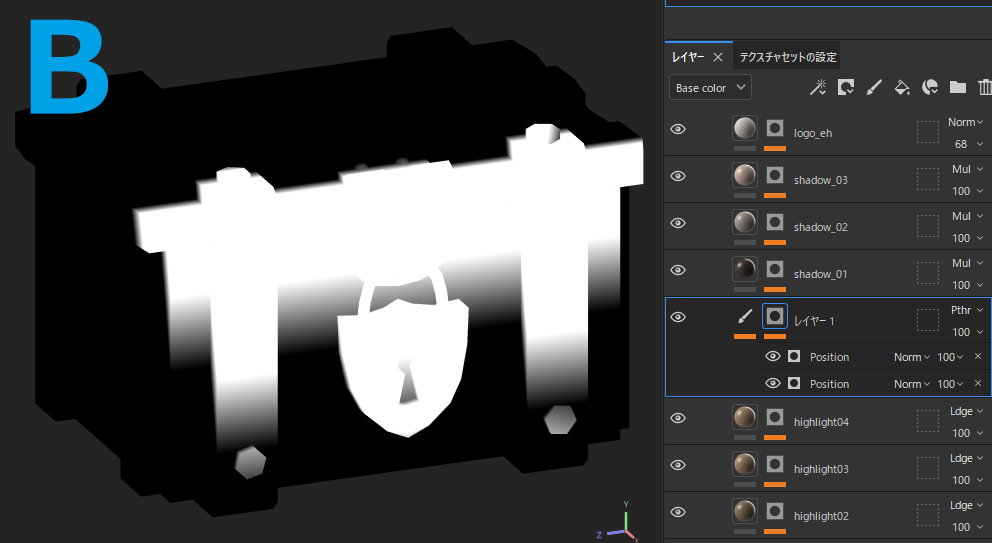Create a new layer folder

tap(957, 88)
